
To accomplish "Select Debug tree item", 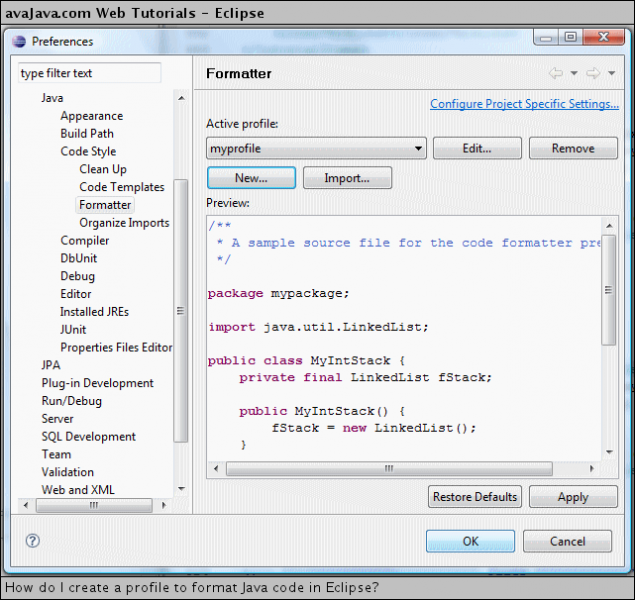I will click(77, 276).
